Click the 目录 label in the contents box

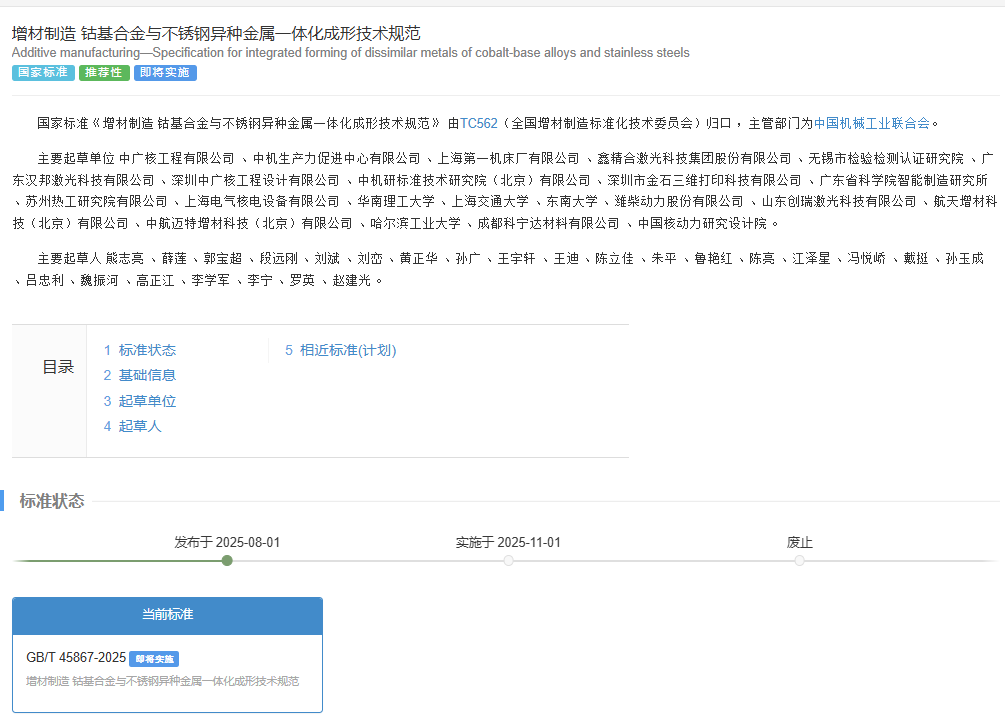click(58, 367)
